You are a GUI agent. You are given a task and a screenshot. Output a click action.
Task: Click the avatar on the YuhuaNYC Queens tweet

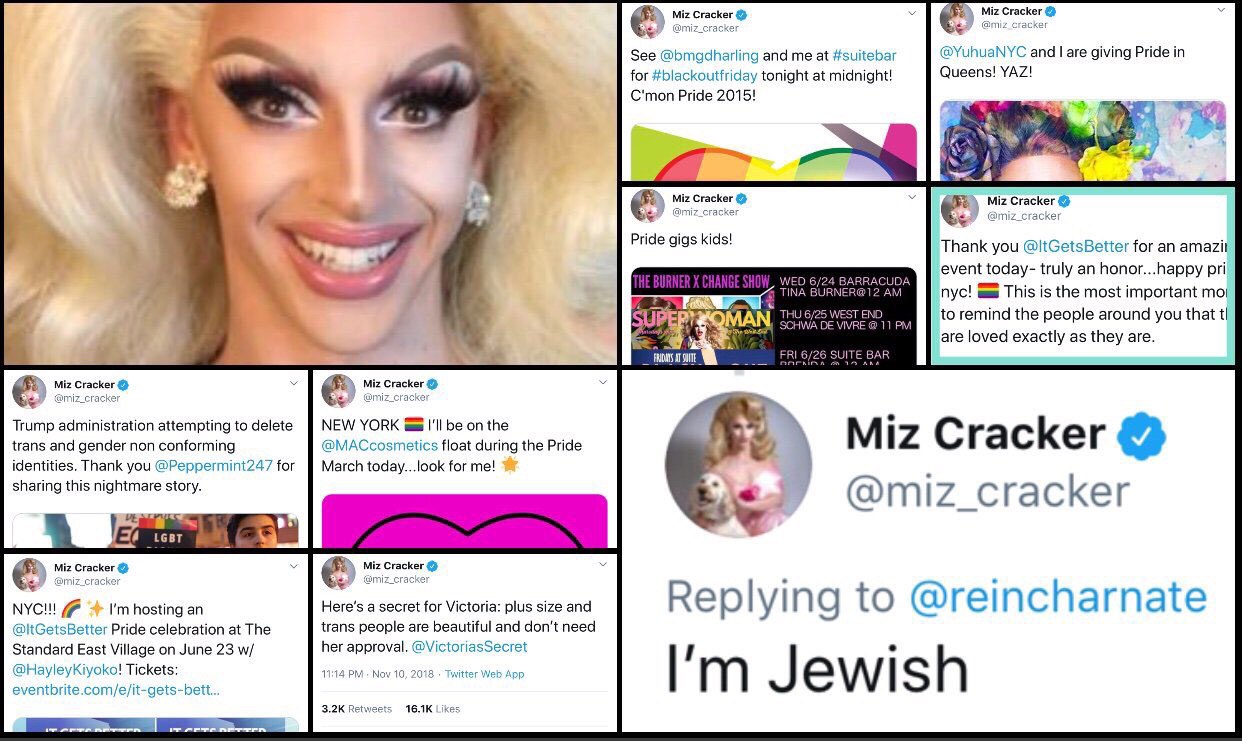[957, 18]
